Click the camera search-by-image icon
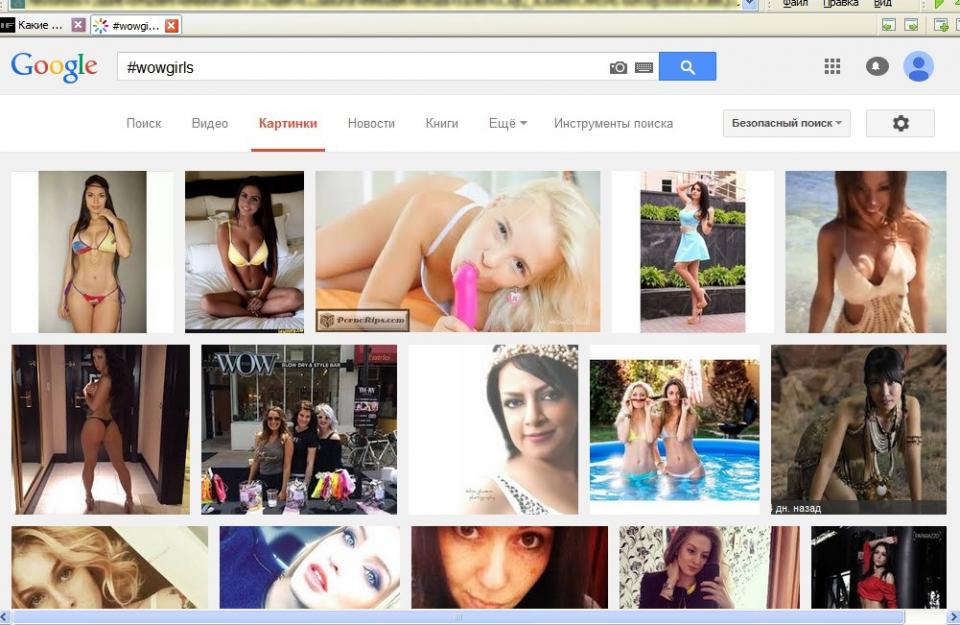Screen dimensions: 960x625 click(x=618, y=68)
